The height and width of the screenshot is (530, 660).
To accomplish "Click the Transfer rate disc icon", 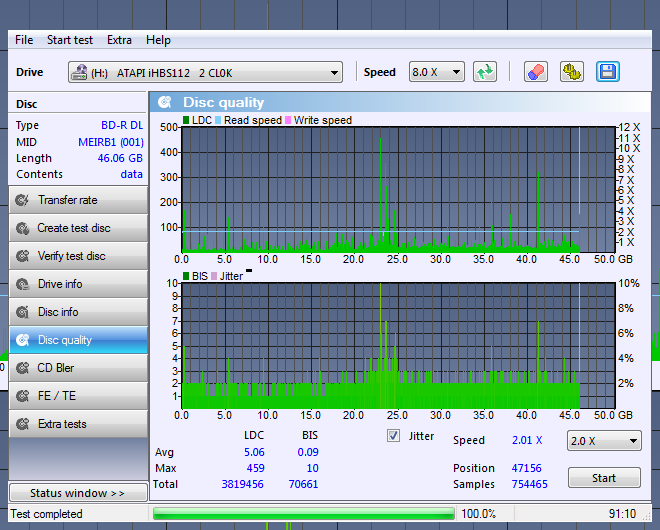I will [x=22, y=200].
